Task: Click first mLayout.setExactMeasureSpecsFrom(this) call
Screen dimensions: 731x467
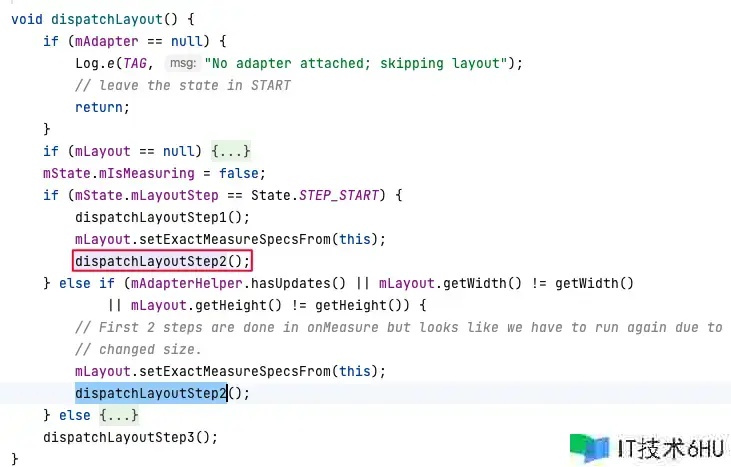Action: coord(230,239)
